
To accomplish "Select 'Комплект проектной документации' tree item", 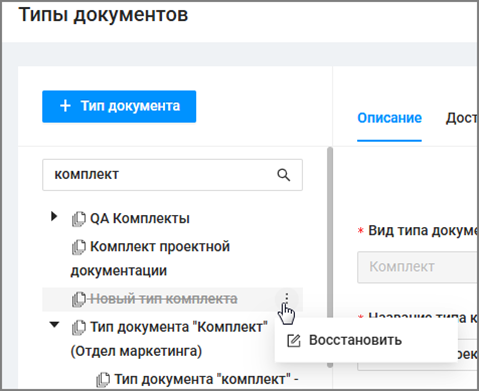I will tap(150, 258).
